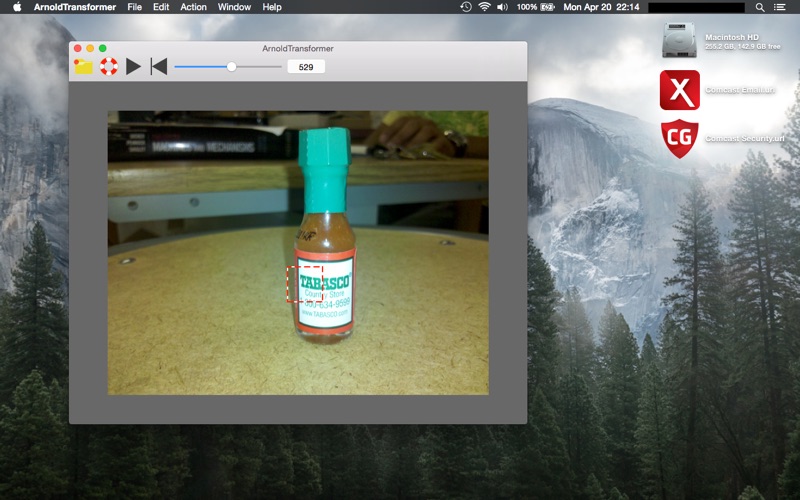Click the frame number field showing 529
The image size is (800, 500).
coord(306,67)
